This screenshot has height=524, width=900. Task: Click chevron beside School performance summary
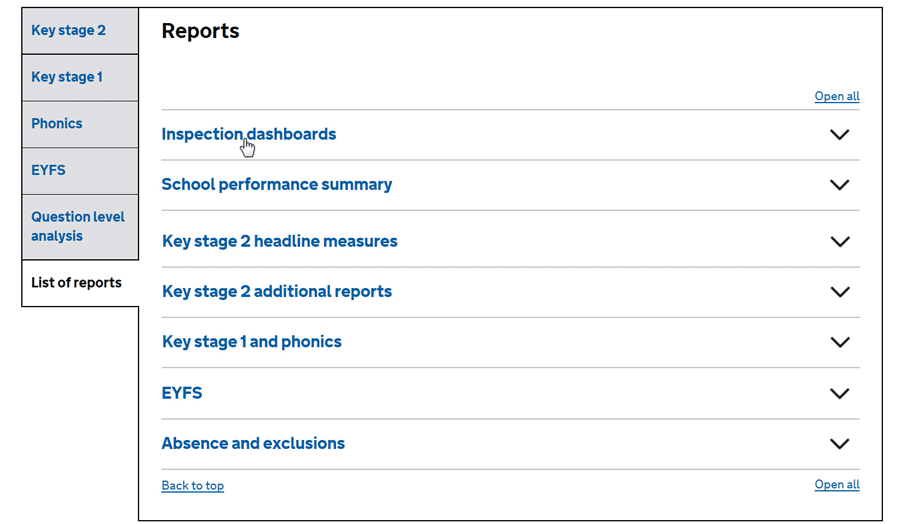[x=839, y=185]
